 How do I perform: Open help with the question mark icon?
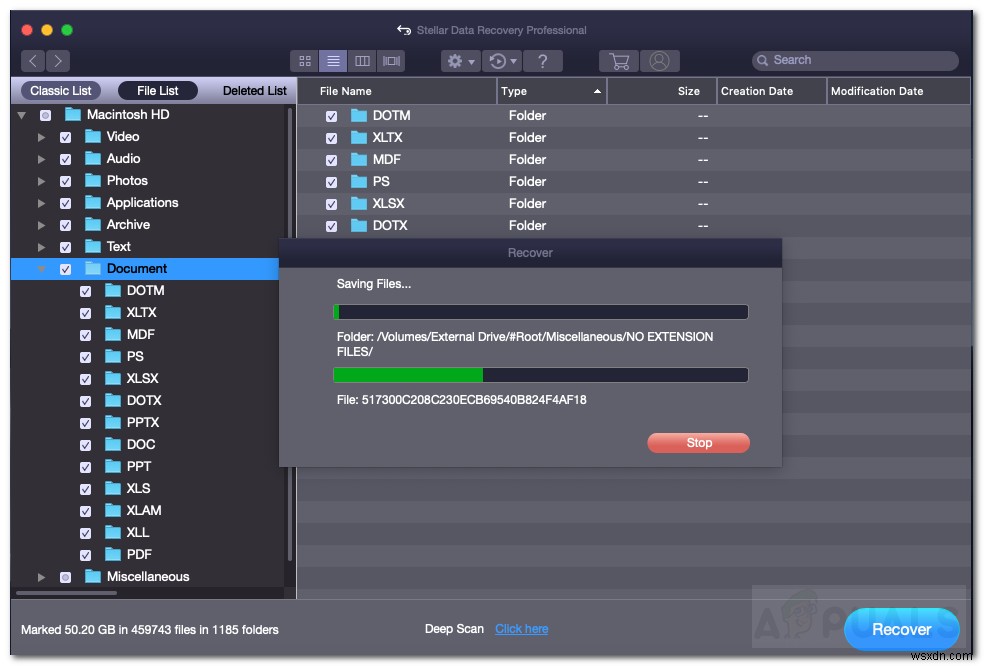click(x=542, y=61)
